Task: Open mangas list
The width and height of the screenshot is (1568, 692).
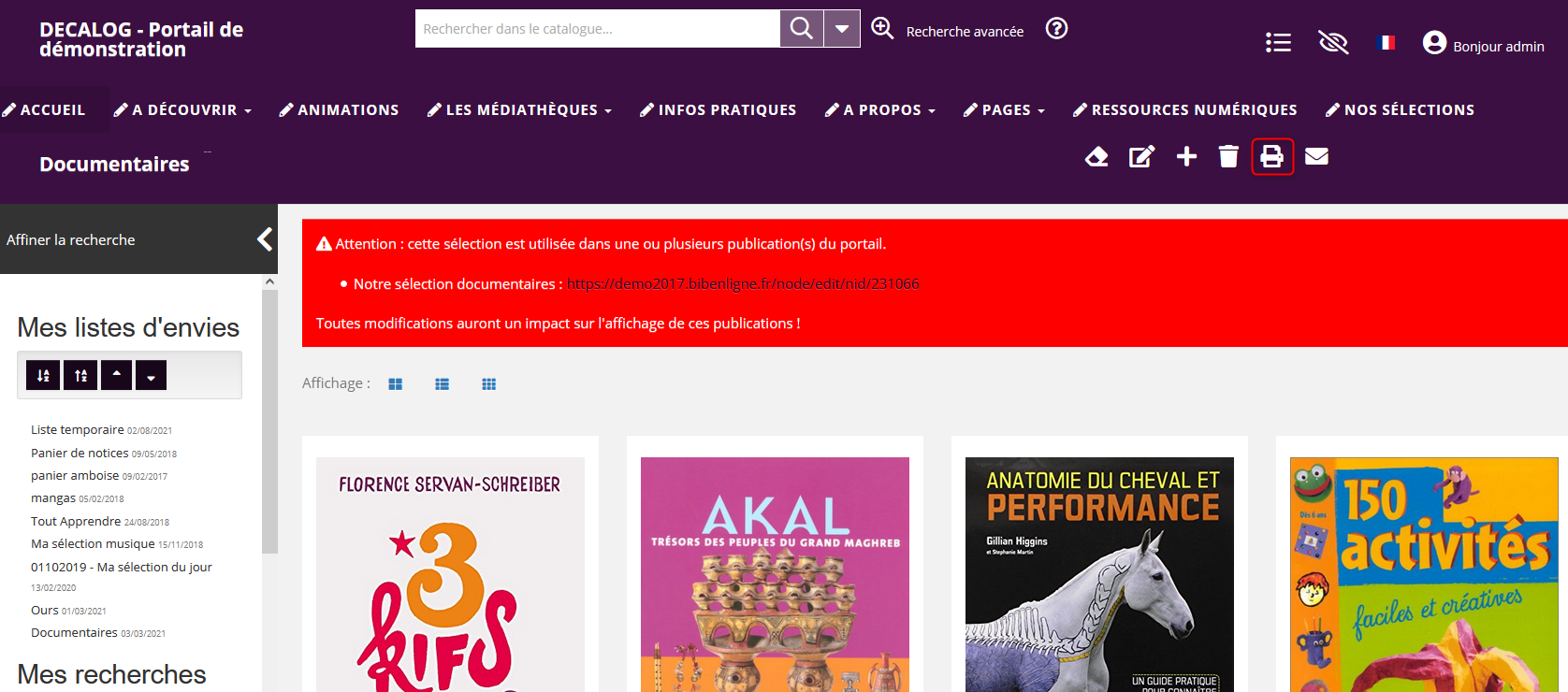Action: click(53, 498)
